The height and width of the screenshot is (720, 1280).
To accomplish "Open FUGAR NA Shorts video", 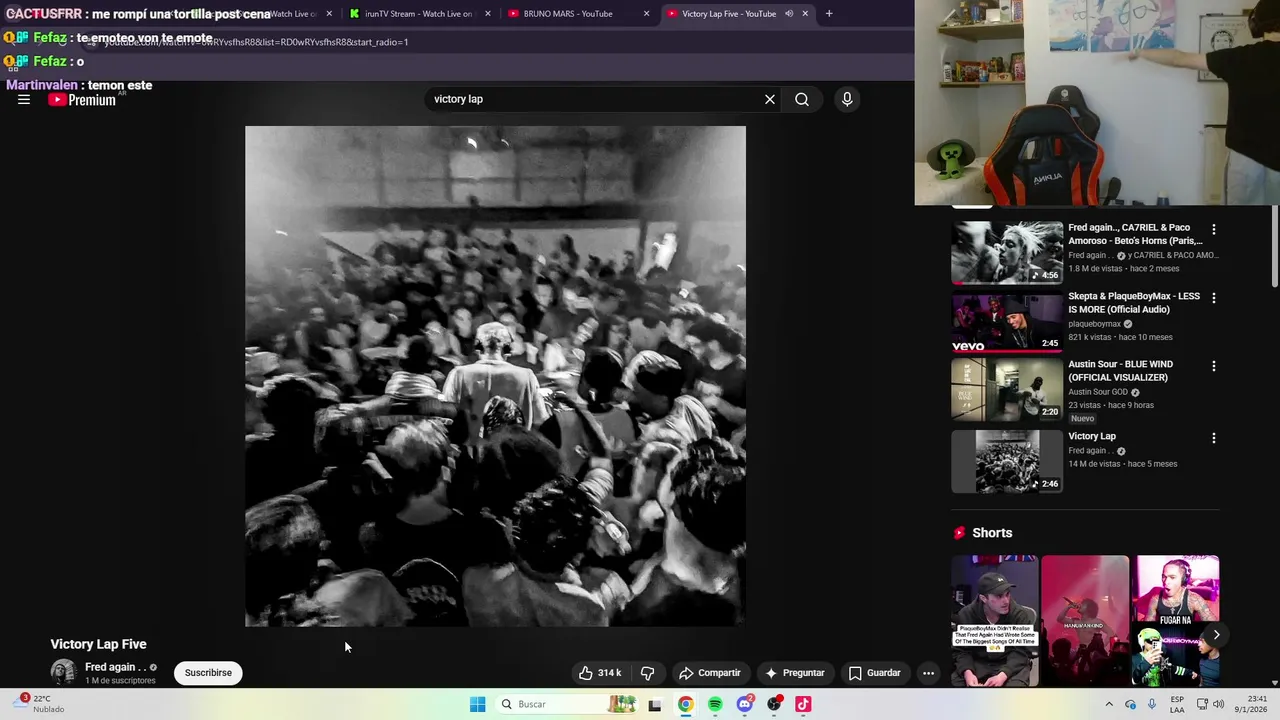I will click(1175, 620).
